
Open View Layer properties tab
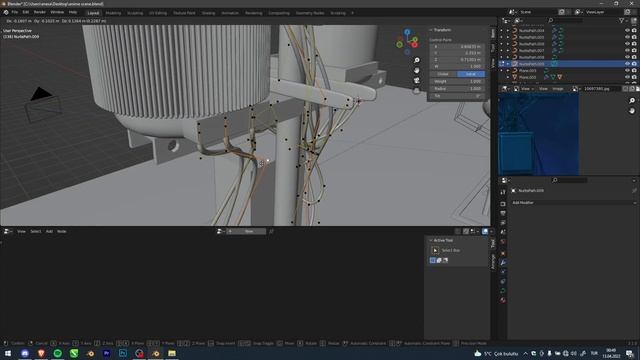tap(503, 222)
